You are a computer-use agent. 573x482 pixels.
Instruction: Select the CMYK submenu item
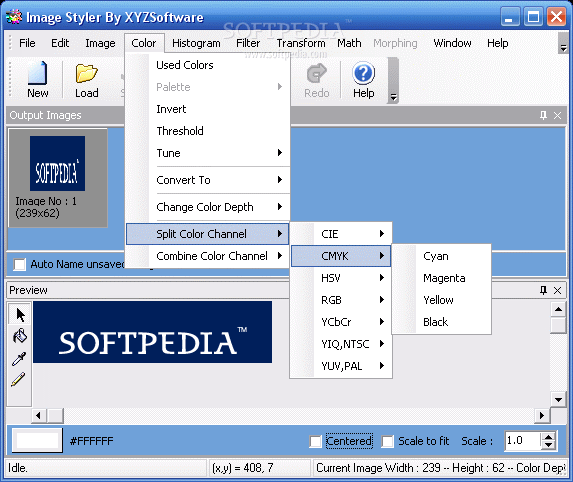click(x=341, y=256)
